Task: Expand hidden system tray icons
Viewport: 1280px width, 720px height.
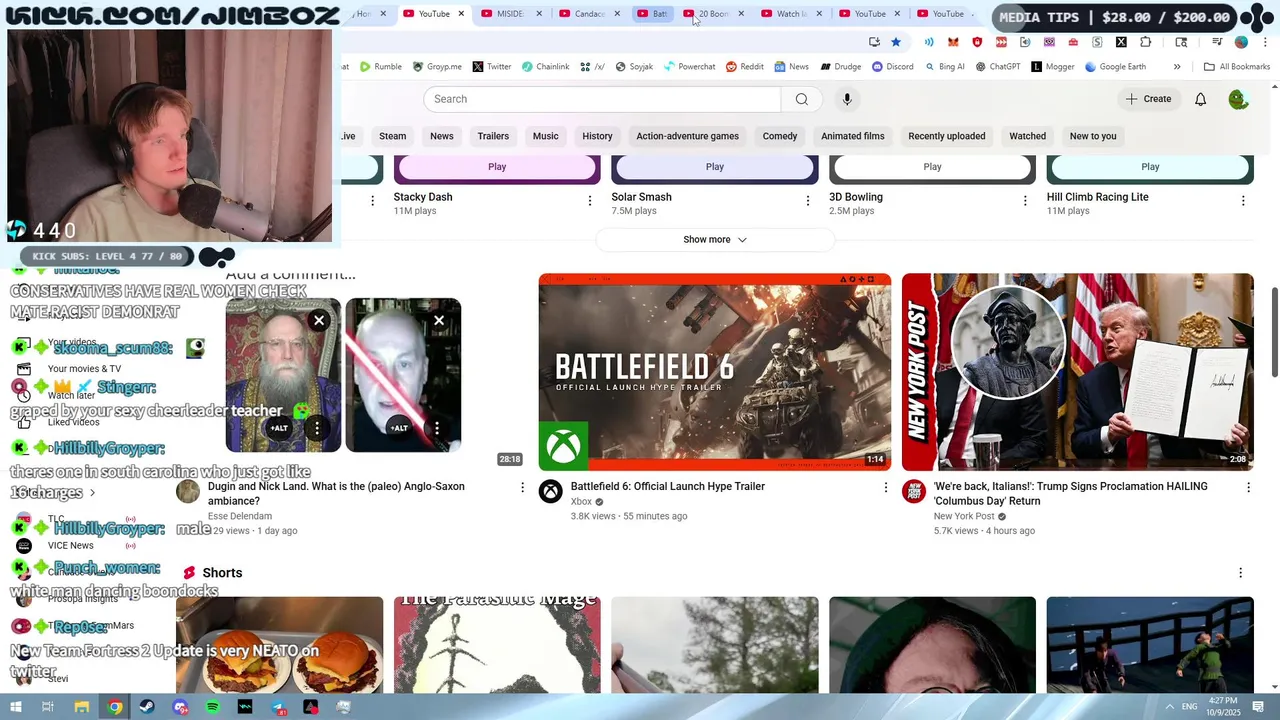Action: pyautogui.click(x=1170, y=707)
